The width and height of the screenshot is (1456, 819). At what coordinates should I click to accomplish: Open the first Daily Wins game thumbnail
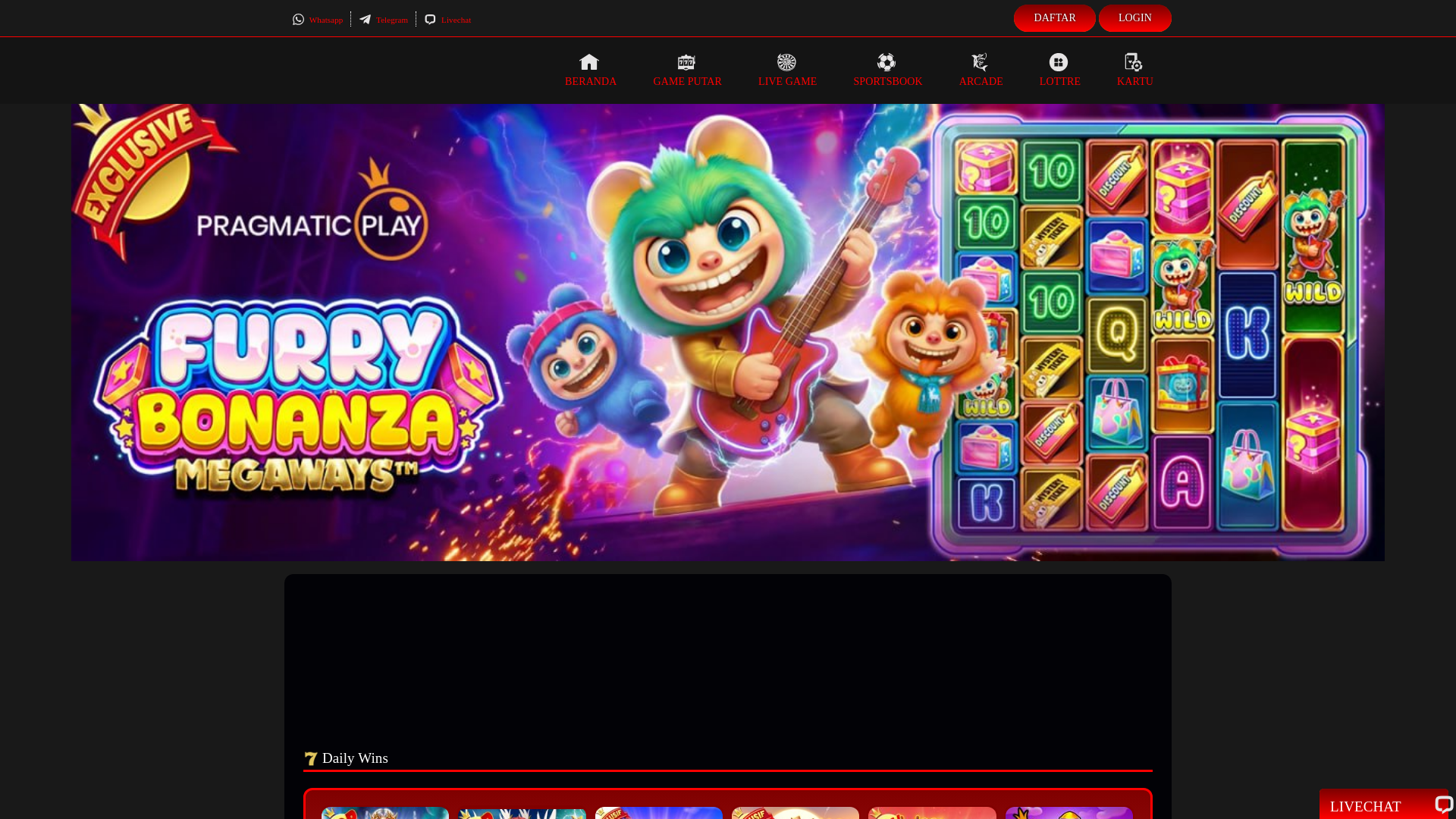pyautogui.click(x=385, y=813)
